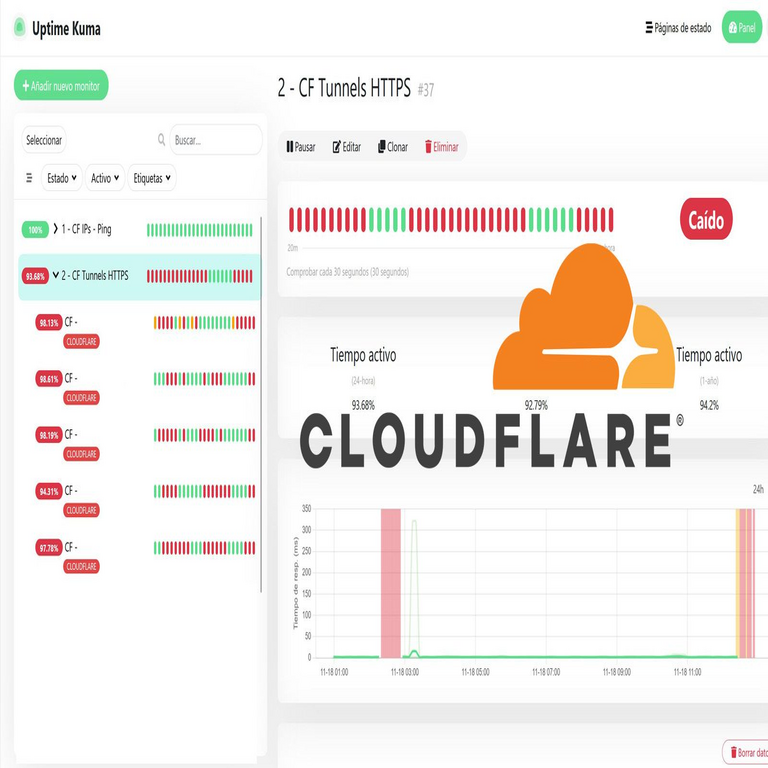
Task: Expand the 1 - CF IPs - Ping group
Action: click(x=55, y=229)
